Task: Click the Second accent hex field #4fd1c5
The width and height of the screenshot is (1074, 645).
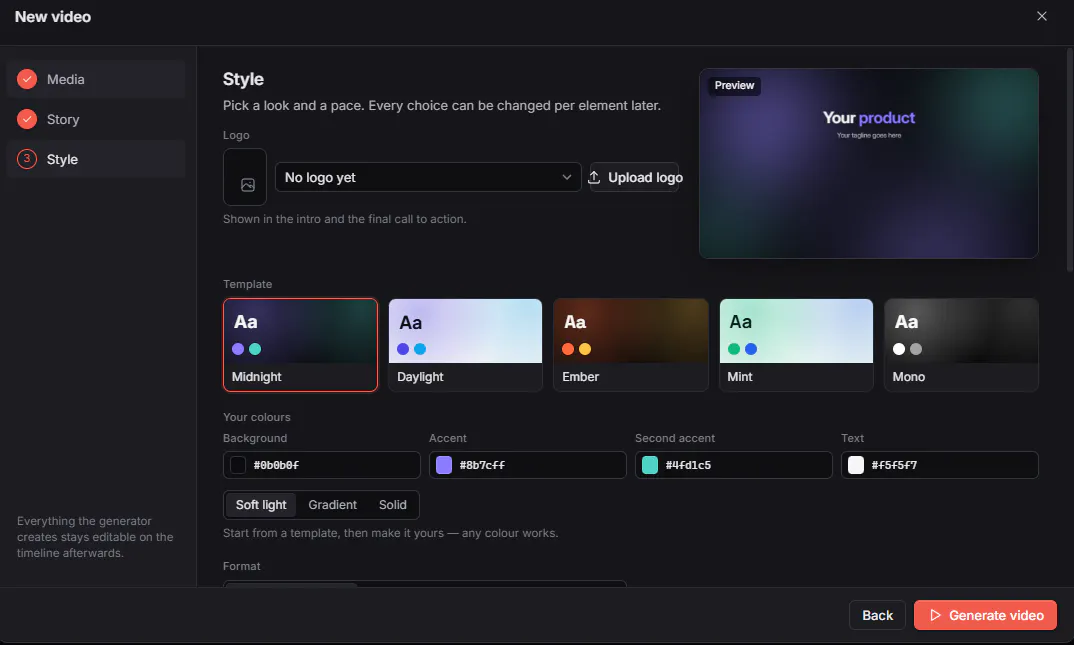Action: click(x=734, y=465)
